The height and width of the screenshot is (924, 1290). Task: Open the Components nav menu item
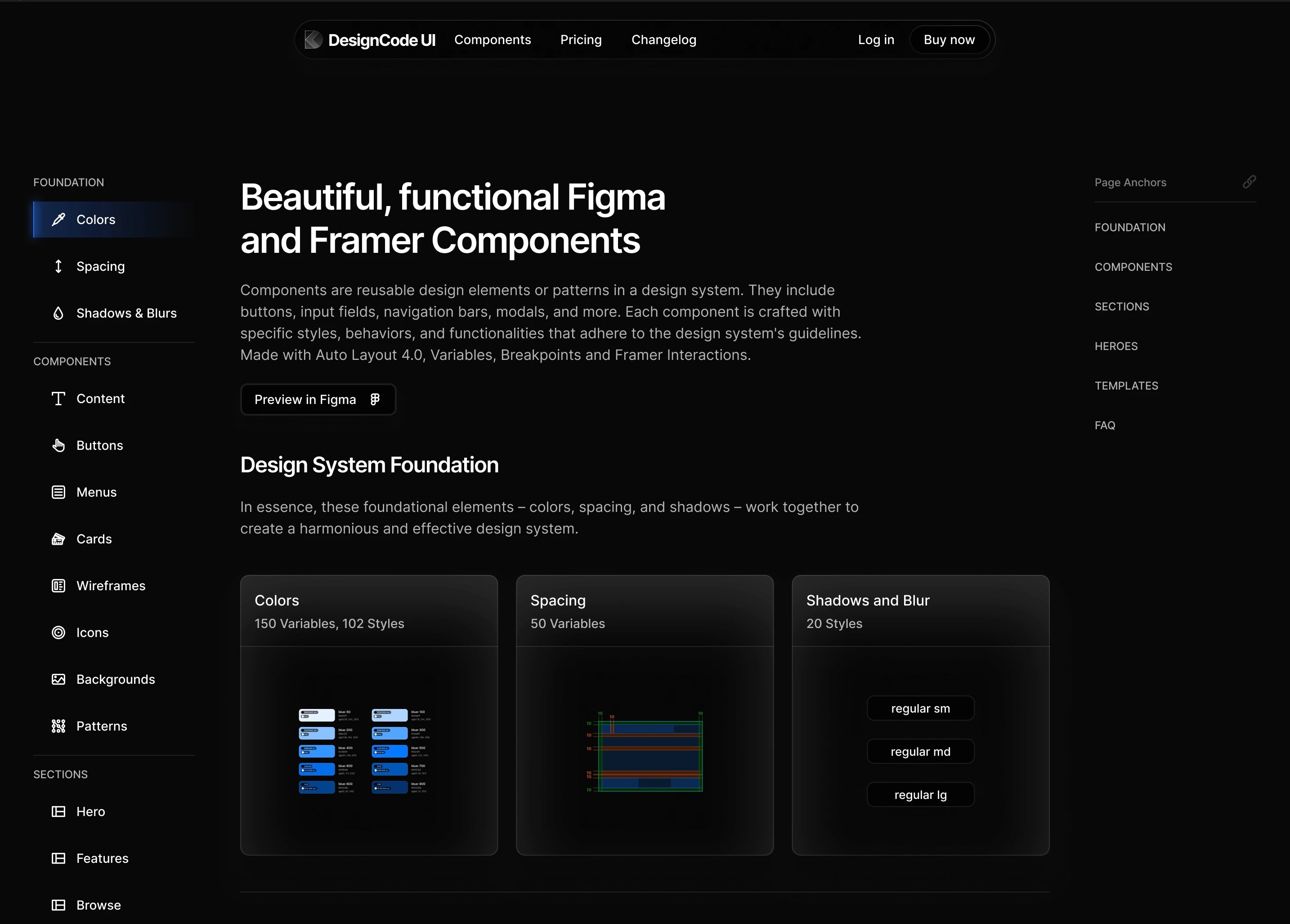pos(493,40)
